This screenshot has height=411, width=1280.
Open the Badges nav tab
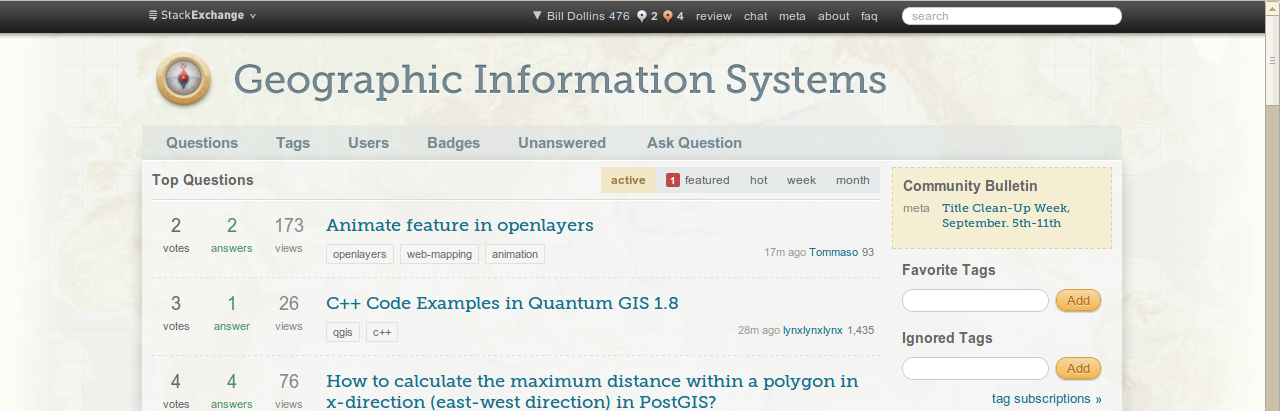[453, 143]
